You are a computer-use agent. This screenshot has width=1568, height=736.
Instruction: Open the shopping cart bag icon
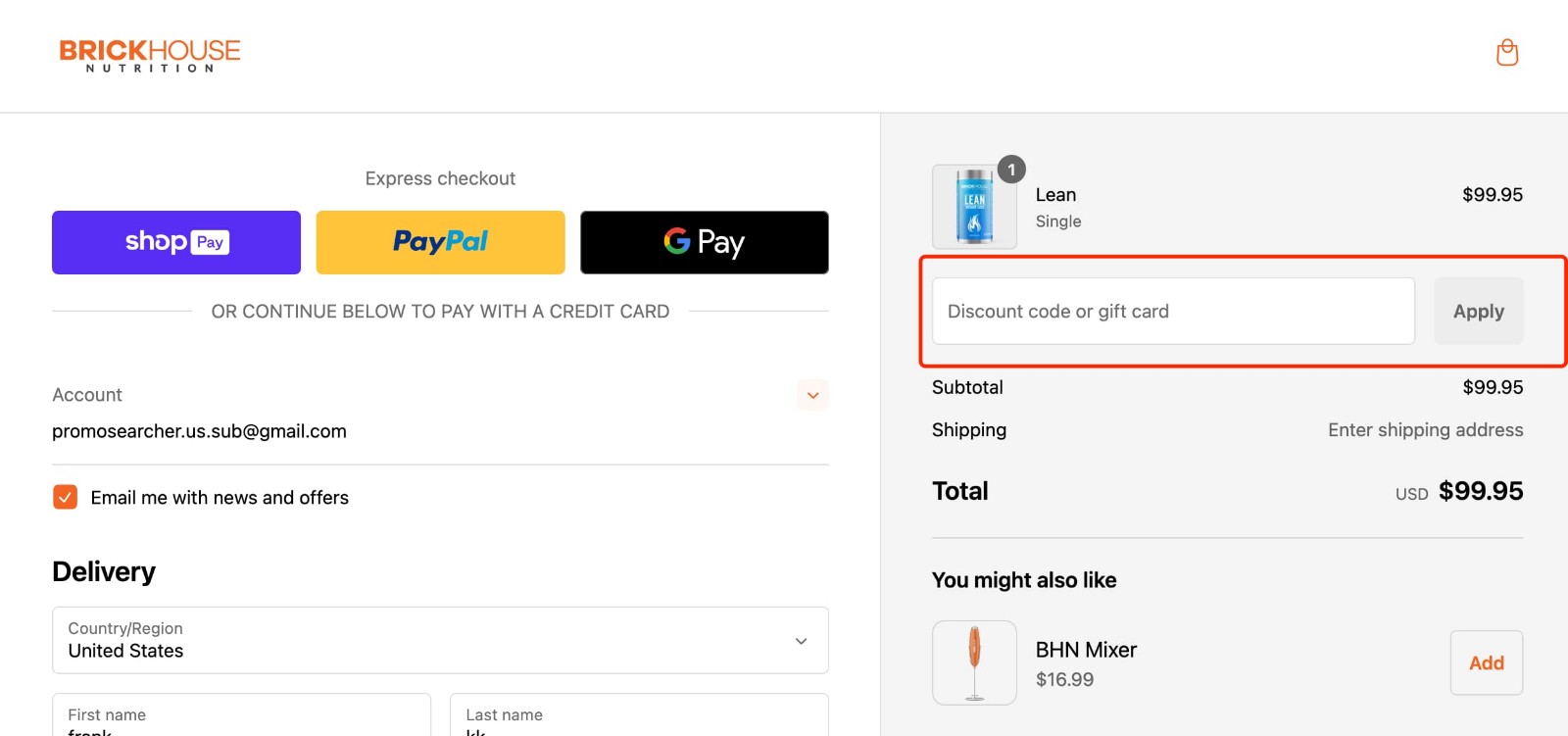click(1507, 52)
